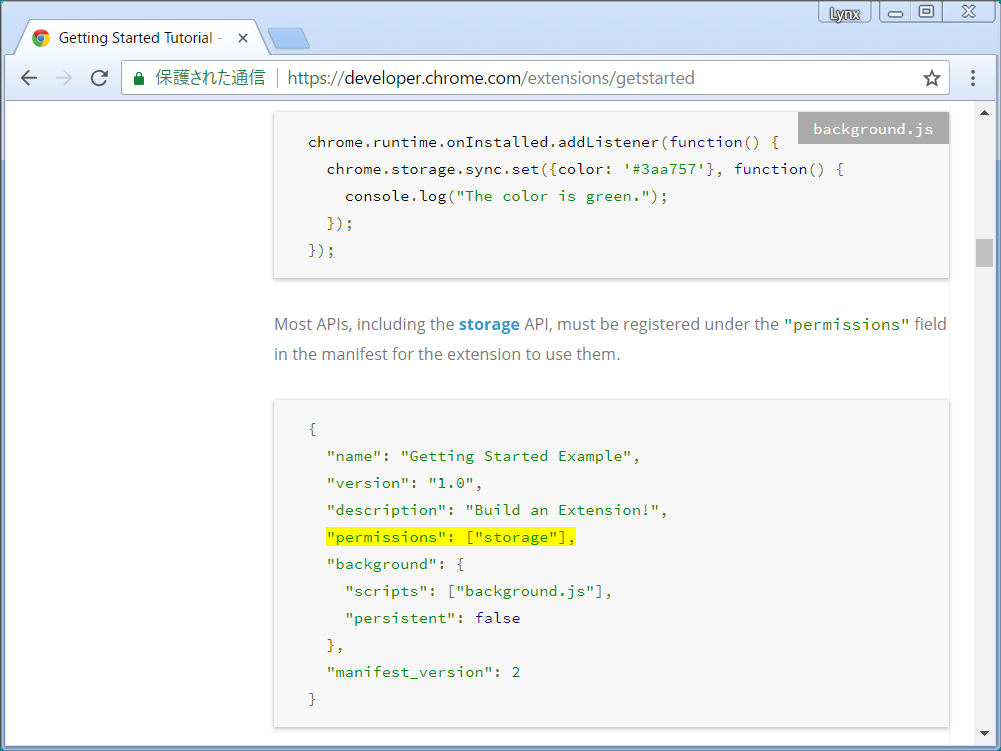The image size is (1001, 751).
Task: Expand the browser options via three-dot menu
Action: 972,77
